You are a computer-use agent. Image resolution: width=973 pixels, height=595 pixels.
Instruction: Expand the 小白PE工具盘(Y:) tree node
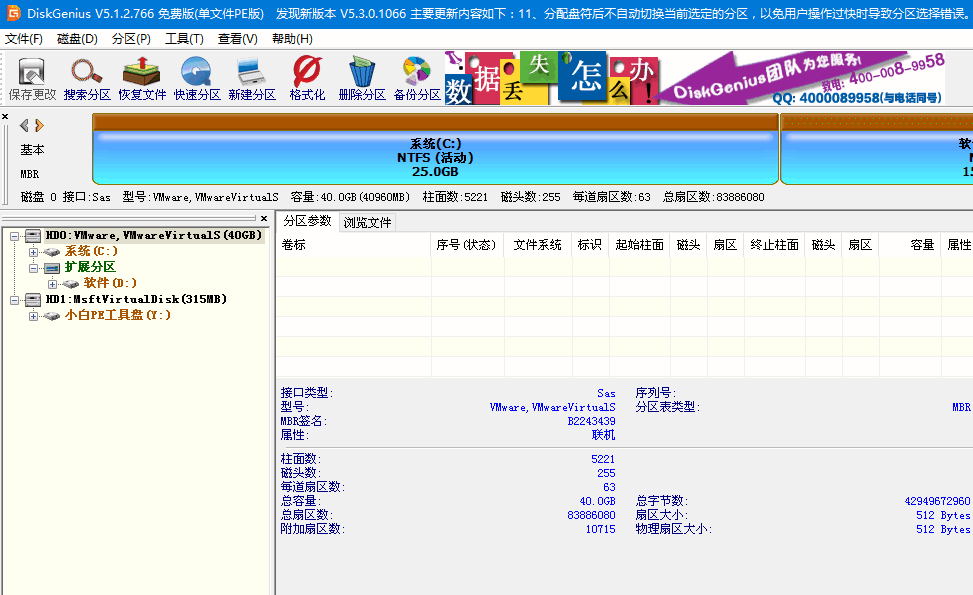(x=34, y=315)
